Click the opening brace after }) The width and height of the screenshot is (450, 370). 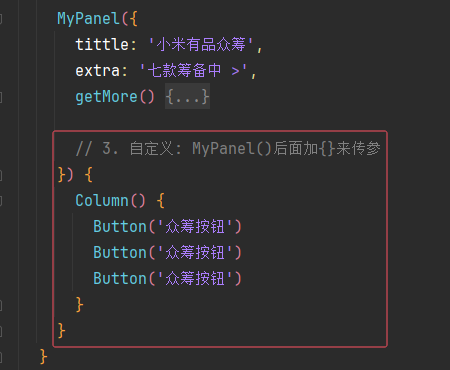point(88,175)
